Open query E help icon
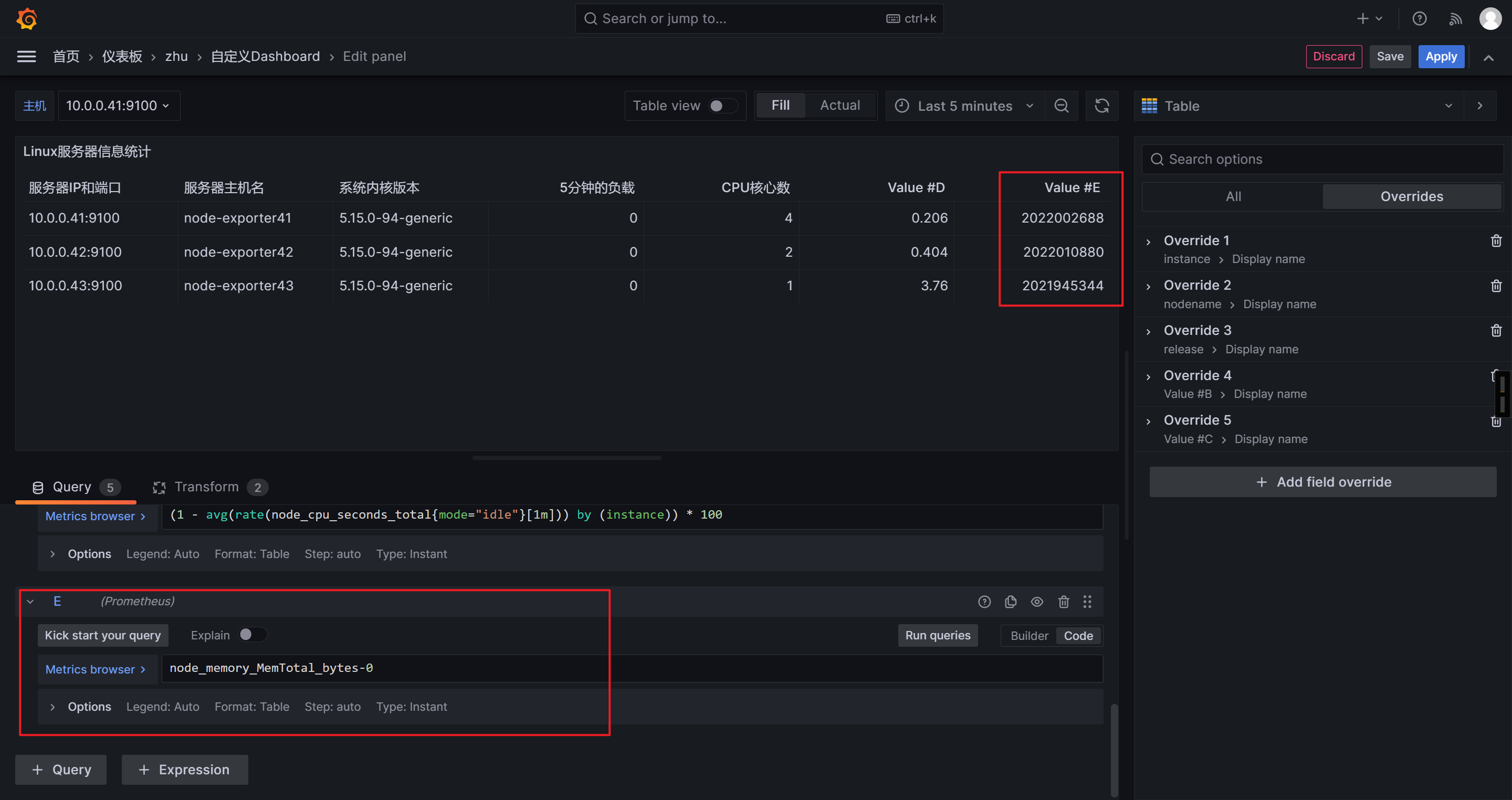The image size is (1512, 800). [984, 602]
